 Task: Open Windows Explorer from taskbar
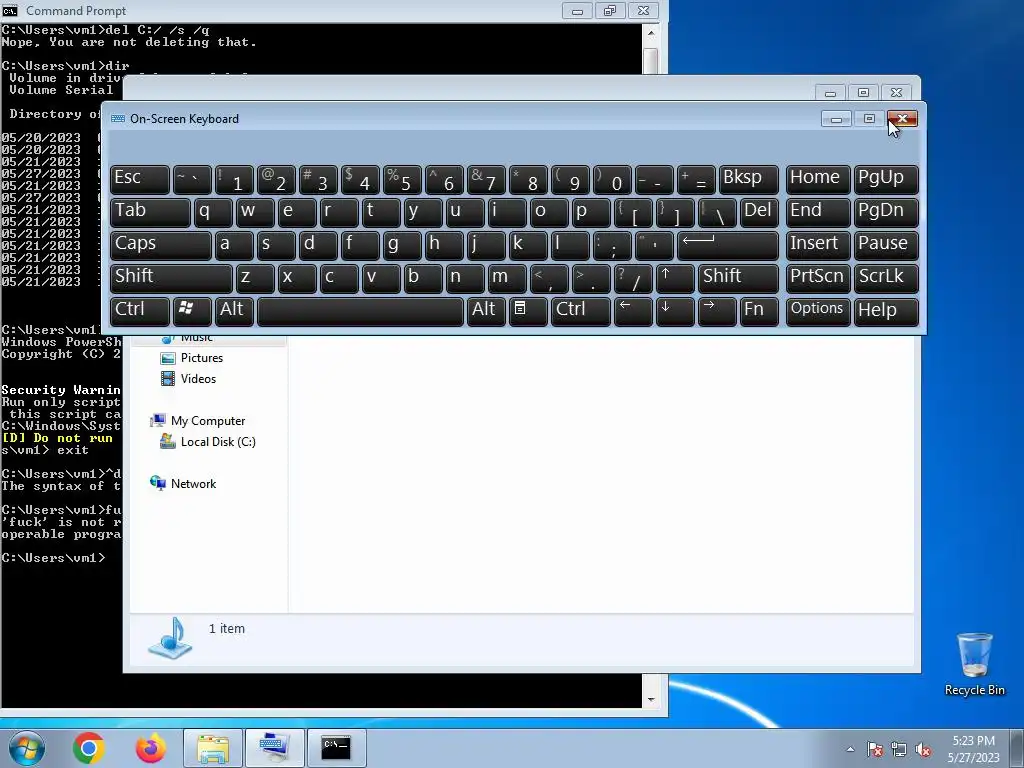click(x=213, y=748)
